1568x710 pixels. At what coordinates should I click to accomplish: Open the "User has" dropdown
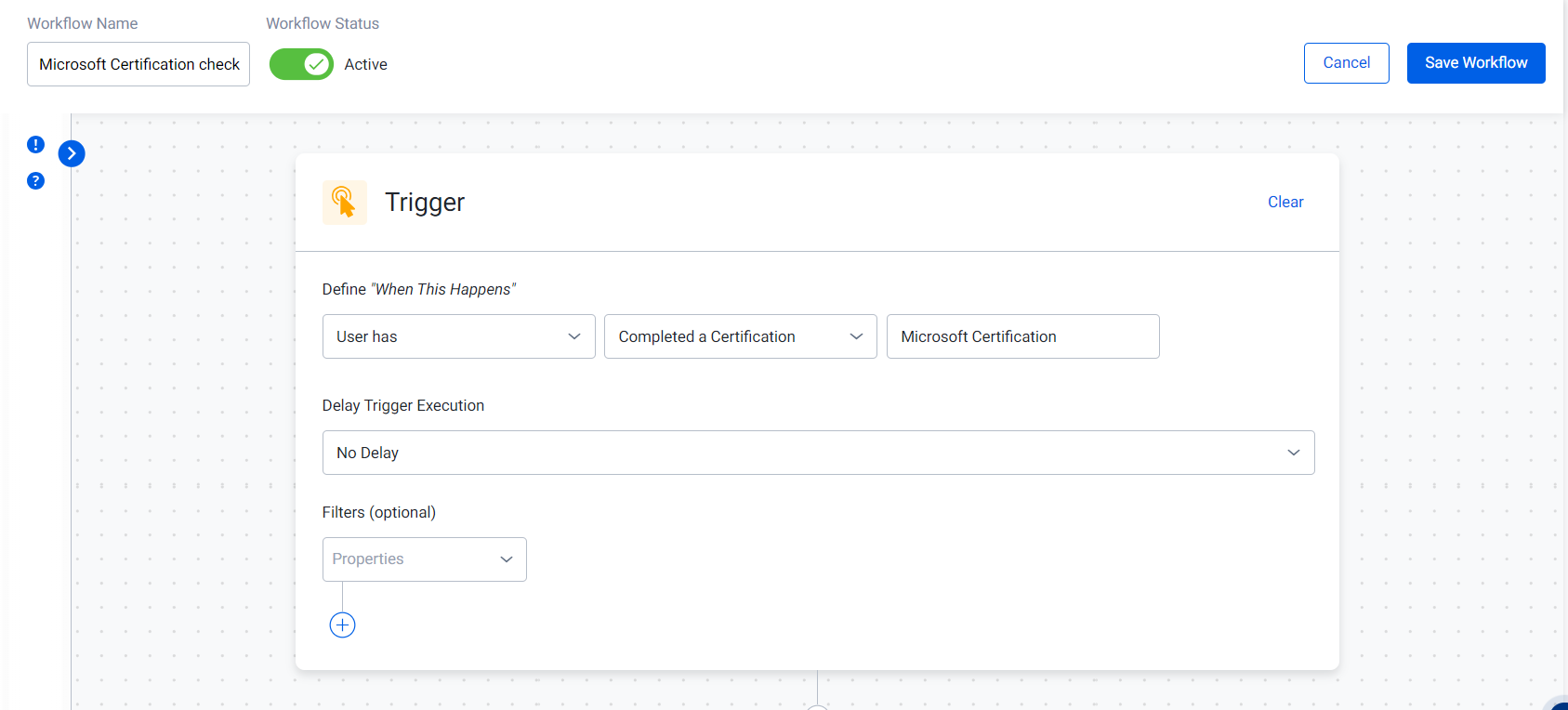458,336
